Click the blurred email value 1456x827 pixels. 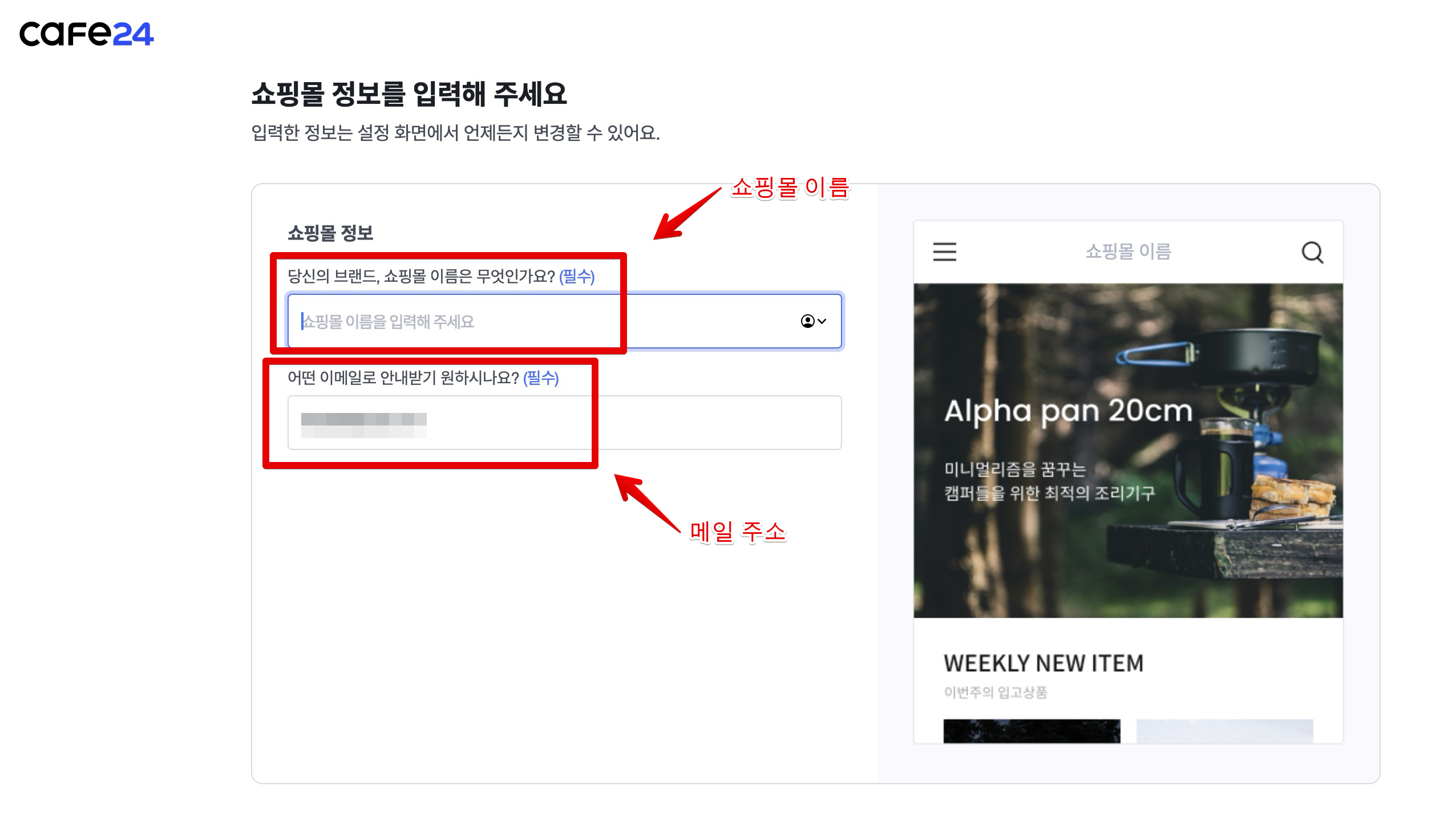363,425
